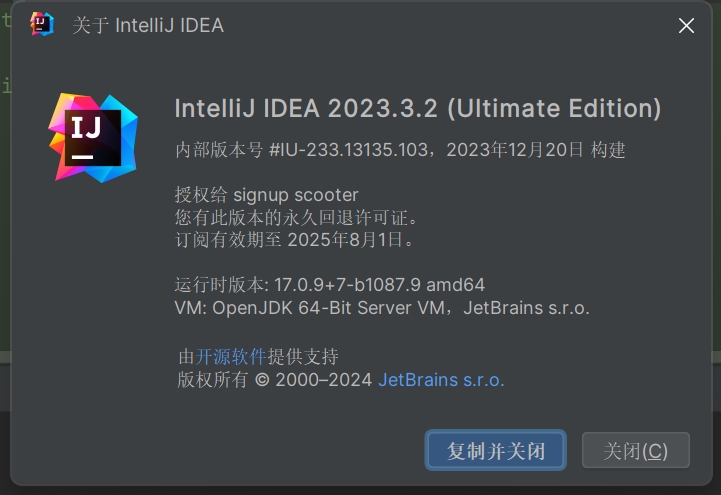Click the large IJ product logo
Screen dimensions: 721x495
[x=93, y=137]
